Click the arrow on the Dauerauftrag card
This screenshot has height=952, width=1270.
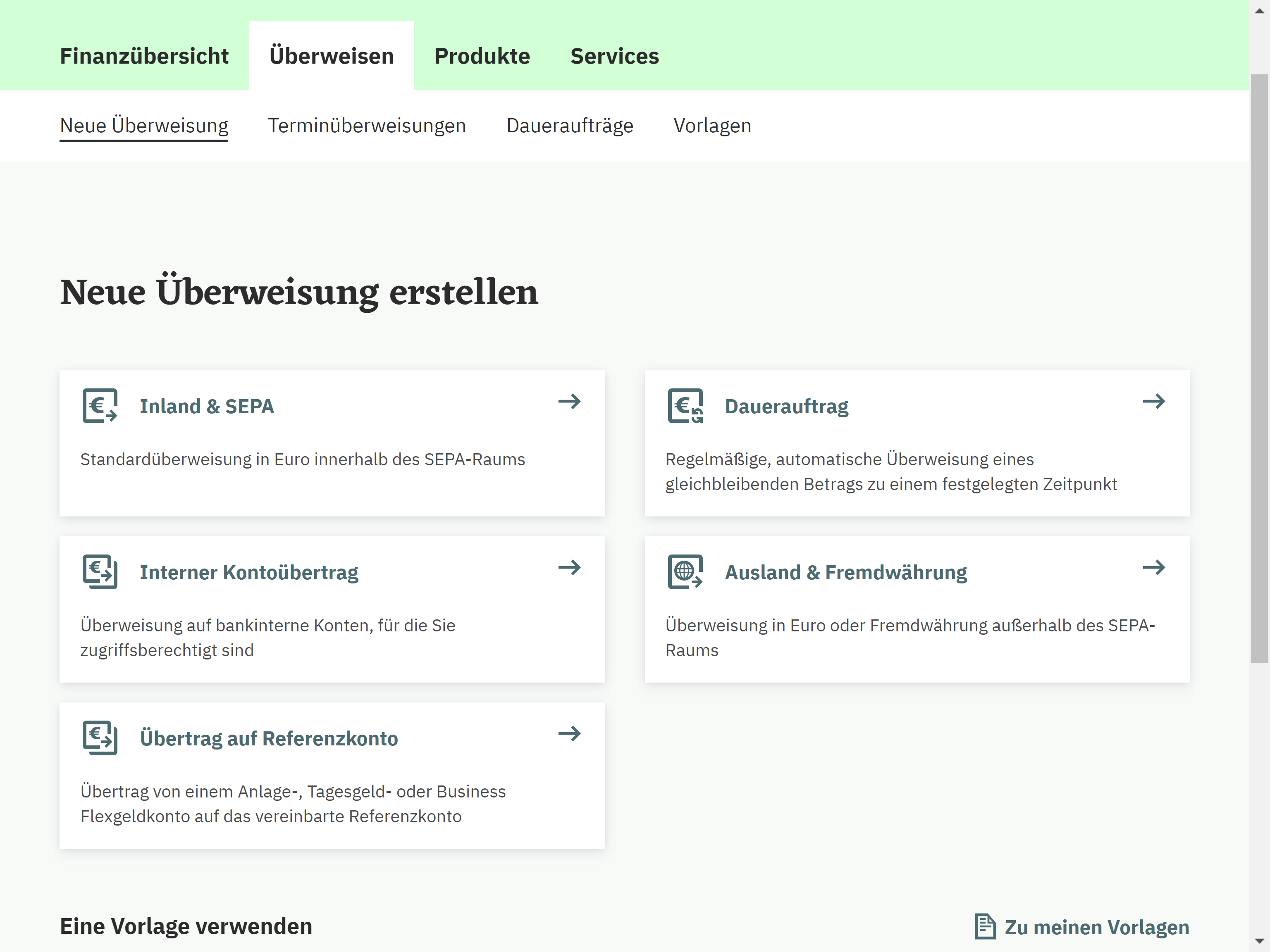pyautogui.click(x=1154, y=401)
